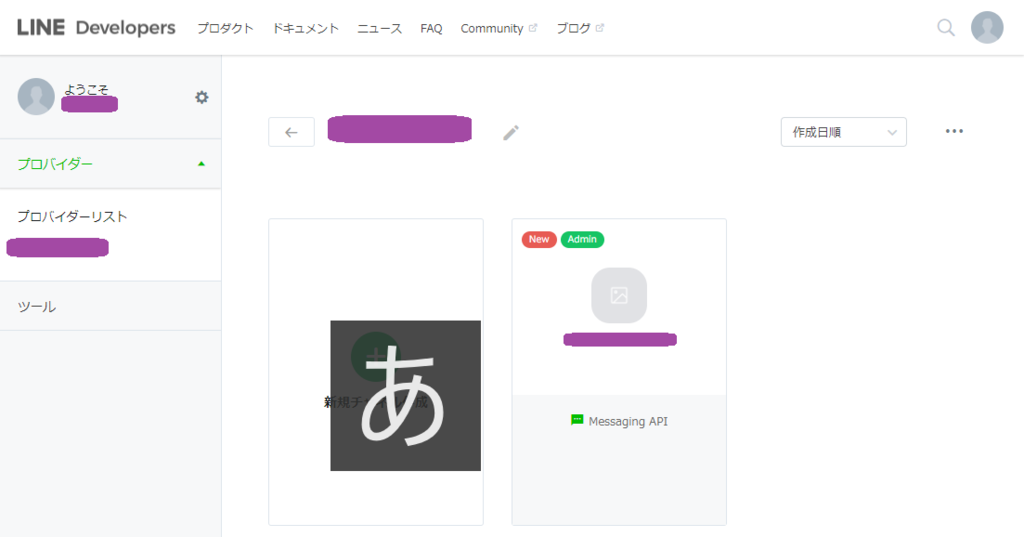Open プロバイダーリスト in sidebar
Image resolution: width=1024 pixels, height=537 pixels.
[72, 216]
